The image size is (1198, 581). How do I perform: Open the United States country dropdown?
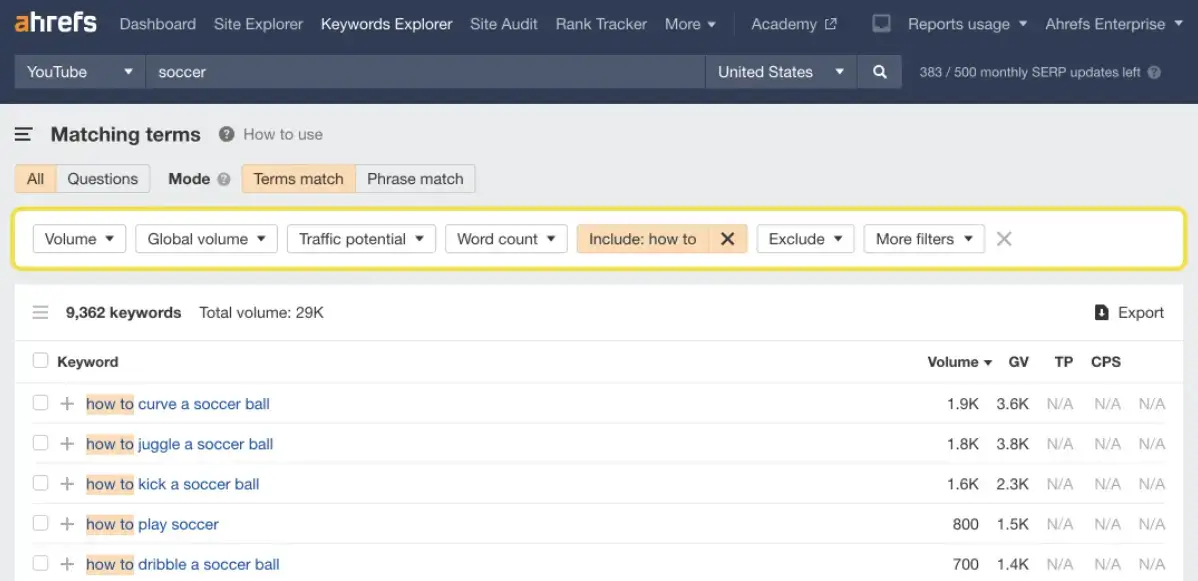(x=780, y=71)
